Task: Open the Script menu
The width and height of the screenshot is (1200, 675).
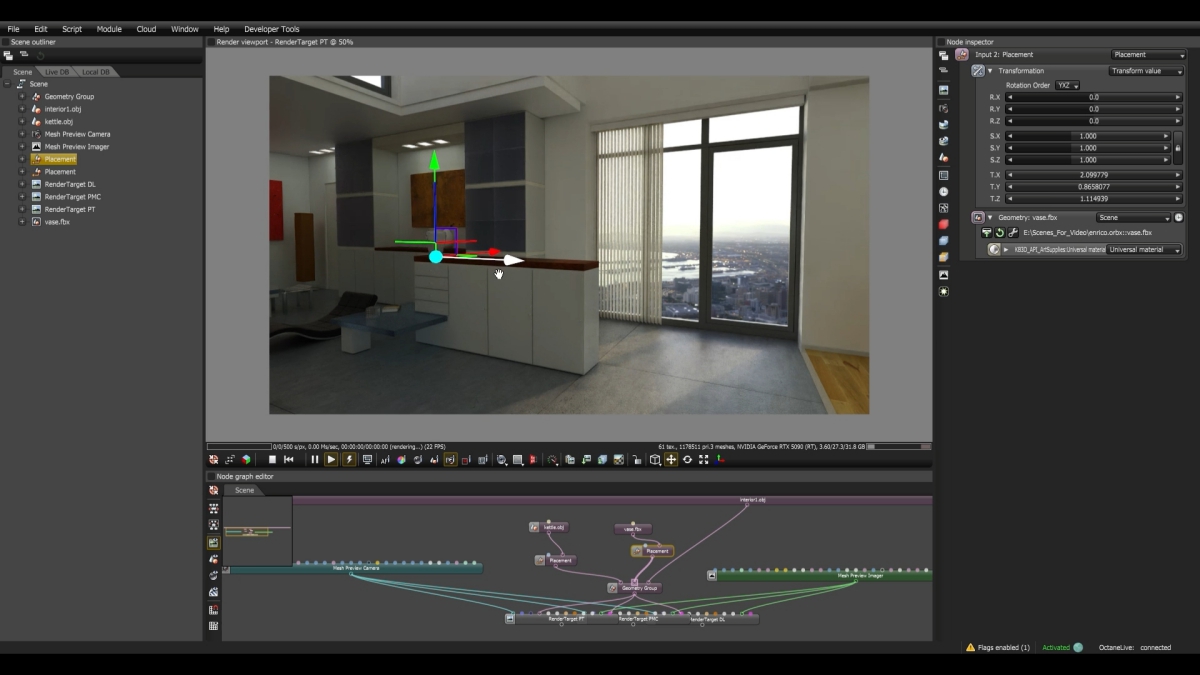Action: click(72, 29)
